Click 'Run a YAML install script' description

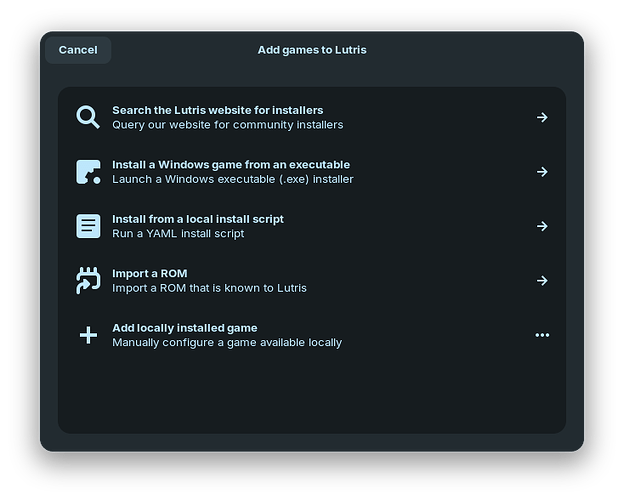coord(178,234)
